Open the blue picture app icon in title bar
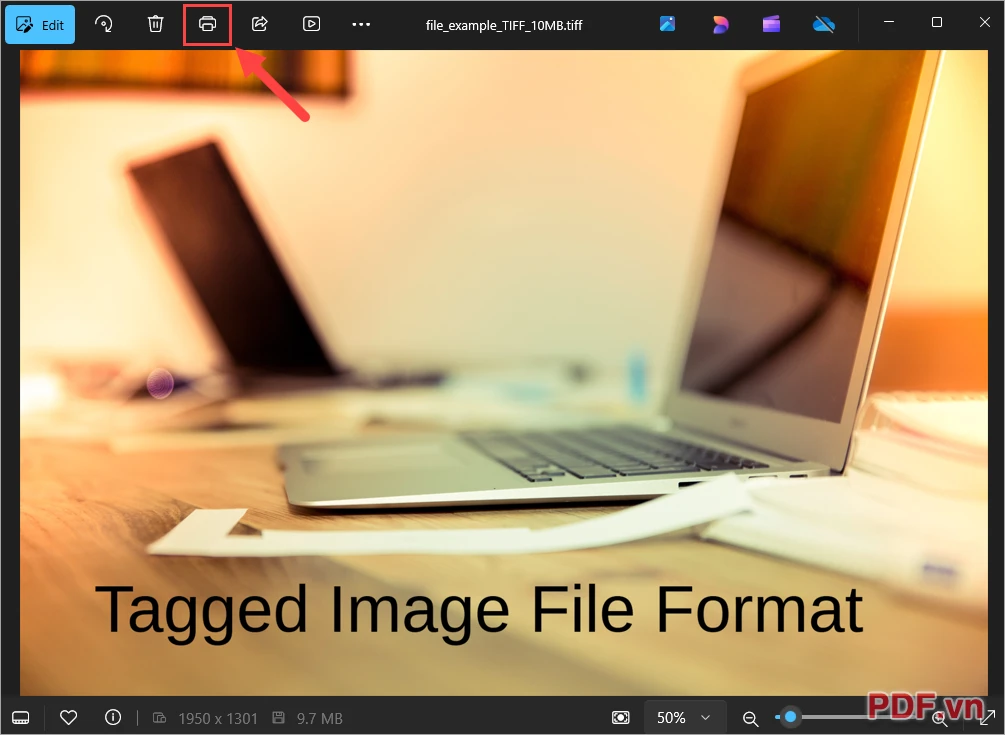 click(x=667, y=24)
